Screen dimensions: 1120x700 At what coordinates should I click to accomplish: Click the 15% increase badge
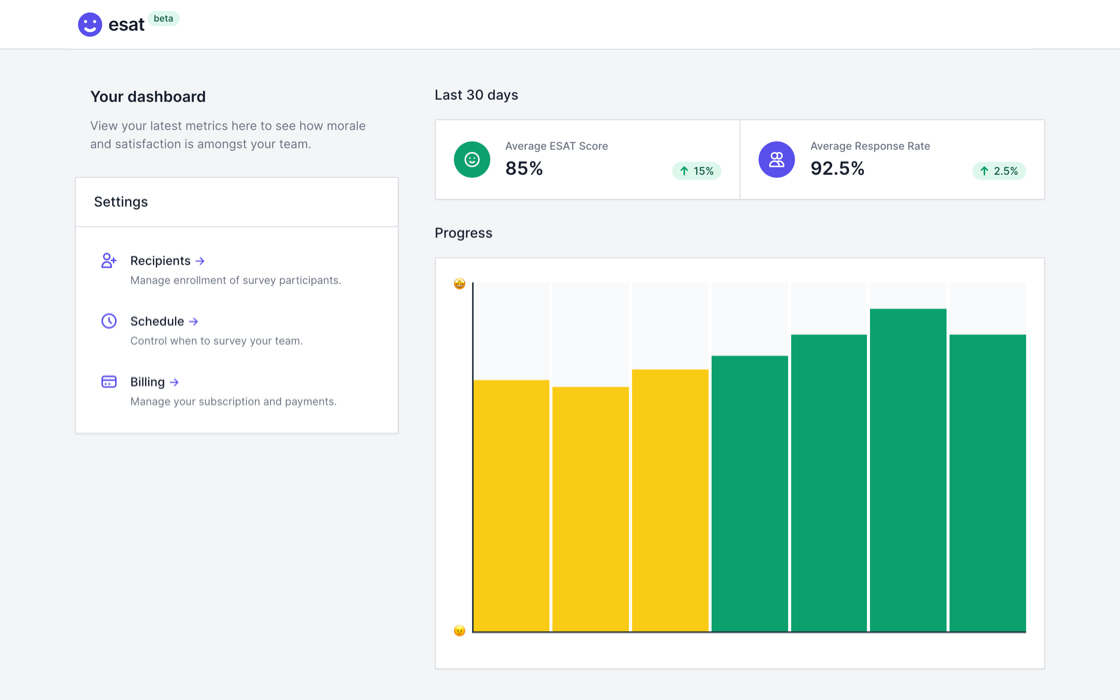[x=697, y=171]
